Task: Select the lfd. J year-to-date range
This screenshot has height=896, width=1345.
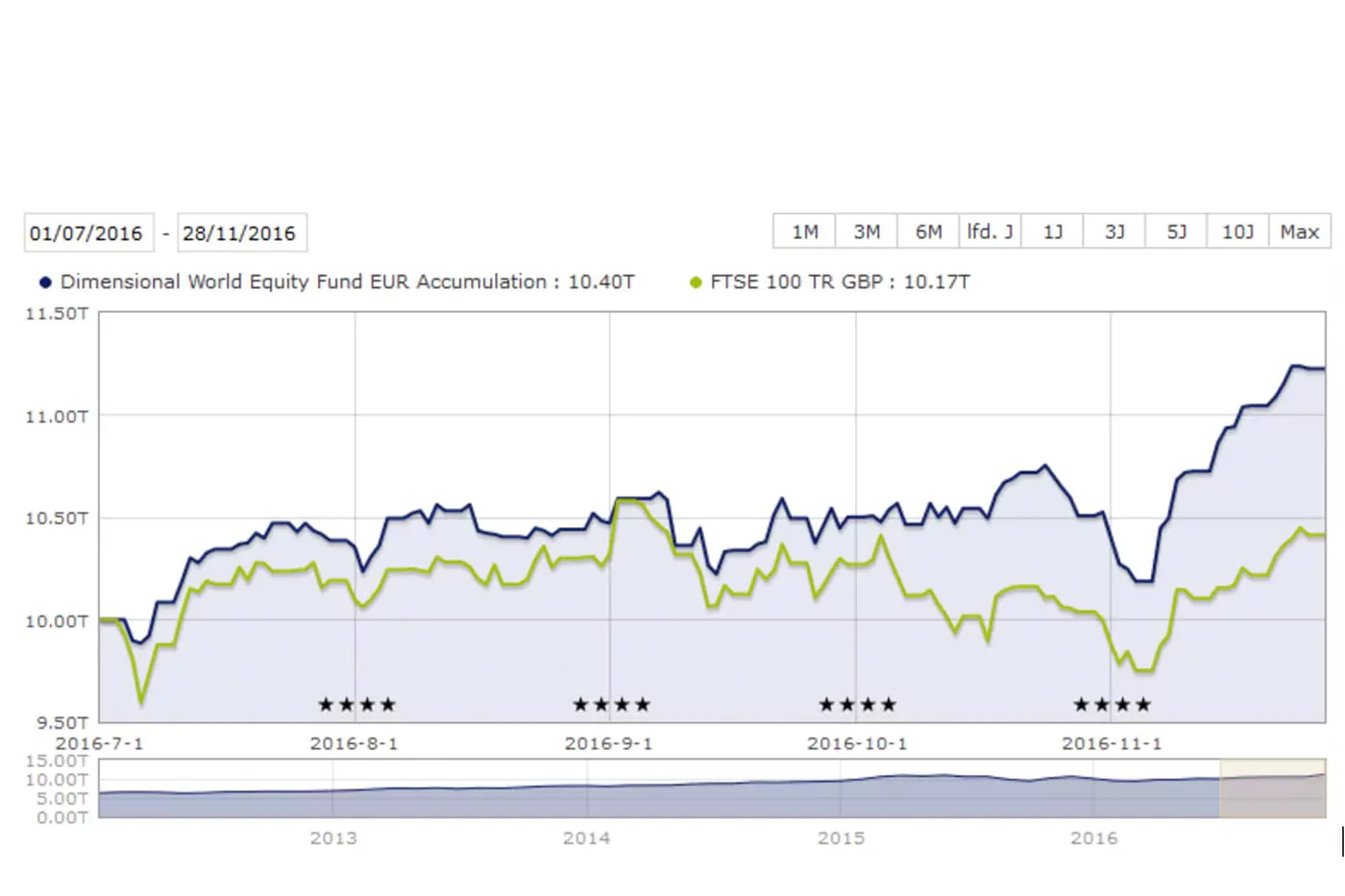Action: point(990,231)
